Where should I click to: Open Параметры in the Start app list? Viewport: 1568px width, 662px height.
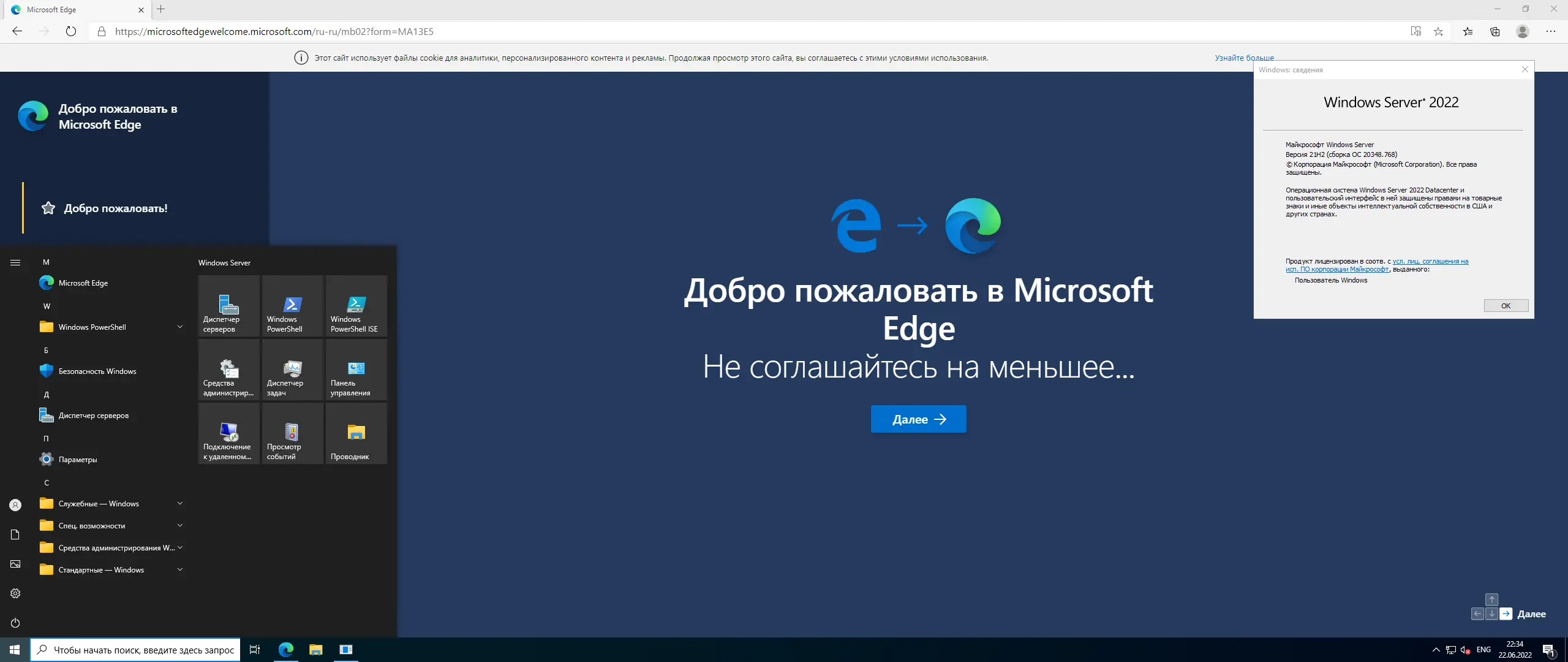tap(77, 460)
